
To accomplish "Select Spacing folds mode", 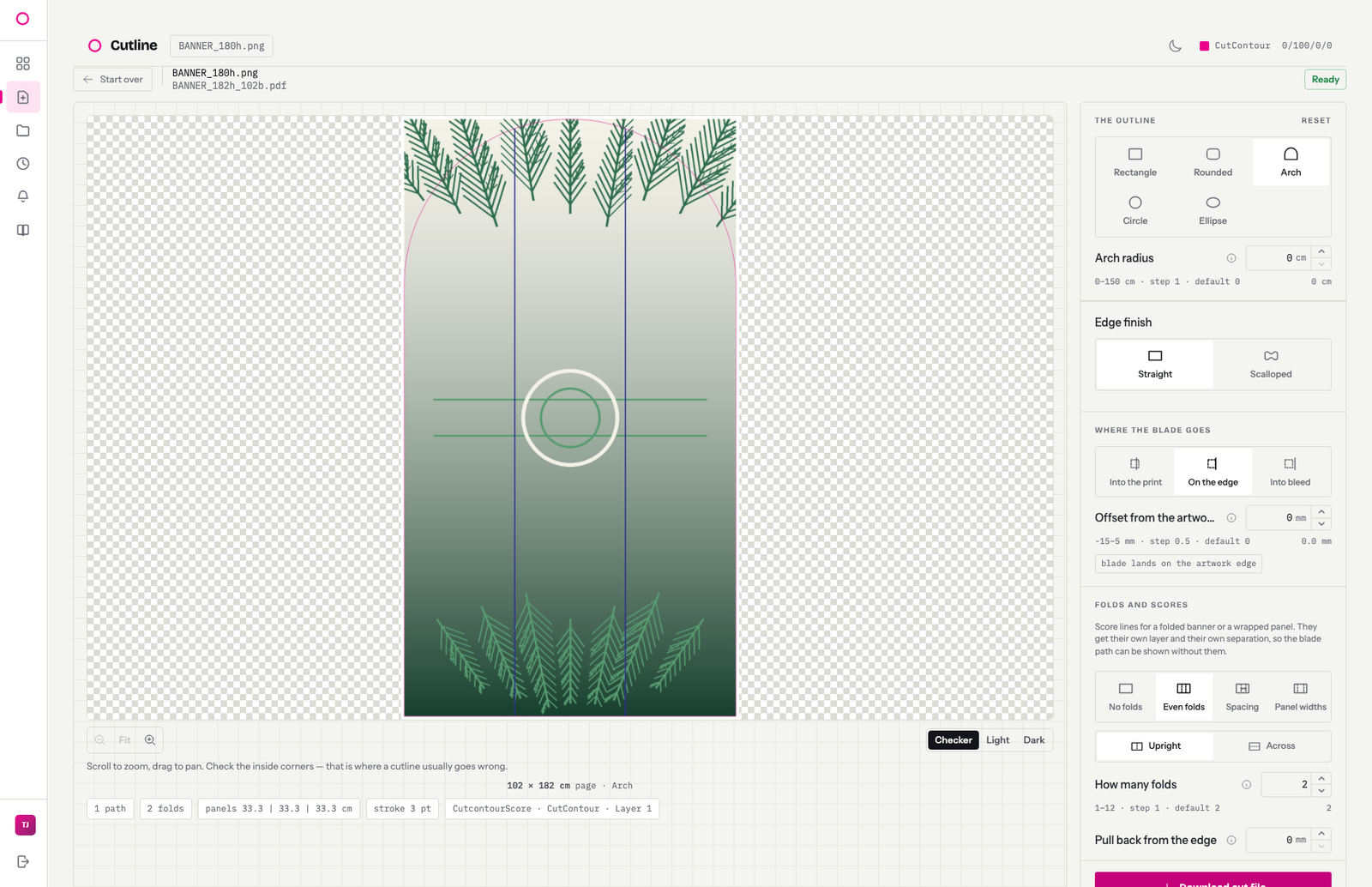I will (1242, 697).
